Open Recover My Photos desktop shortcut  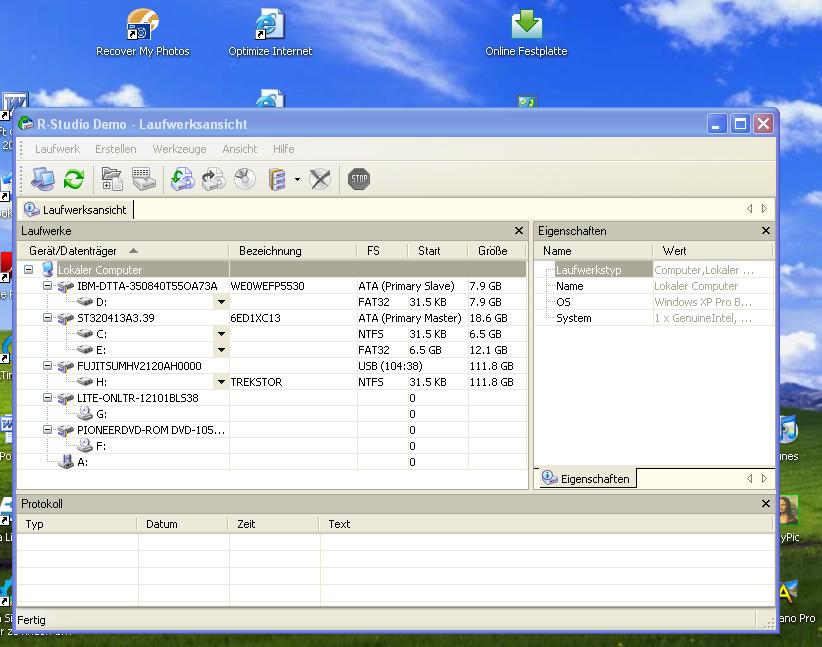(143, 33)
